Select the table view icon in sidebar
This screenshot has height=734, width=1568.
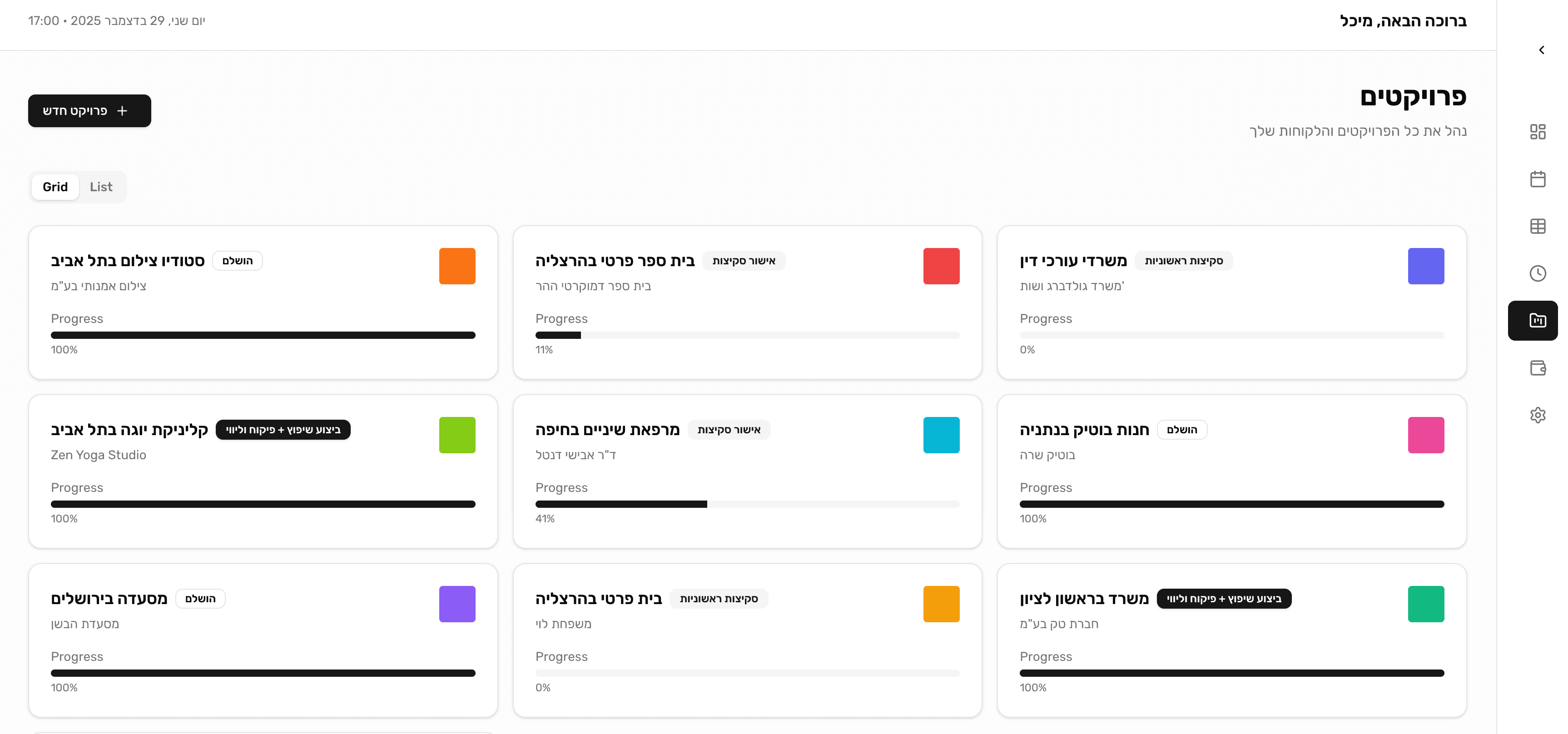[x=1539, y=226]
